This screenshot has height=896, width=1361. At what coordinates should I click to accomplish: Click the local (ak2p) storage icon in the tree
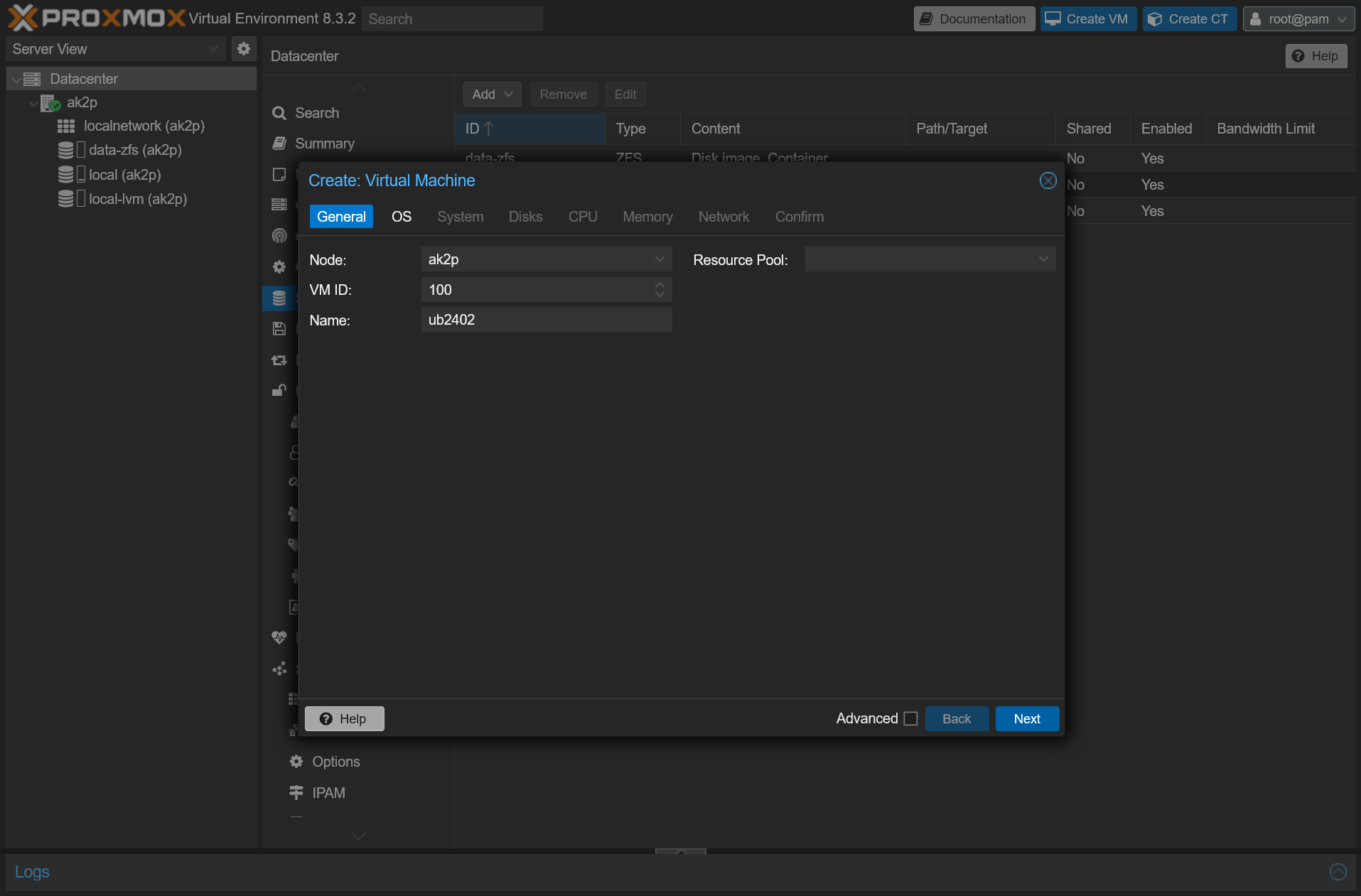click(x=66, y=174)
